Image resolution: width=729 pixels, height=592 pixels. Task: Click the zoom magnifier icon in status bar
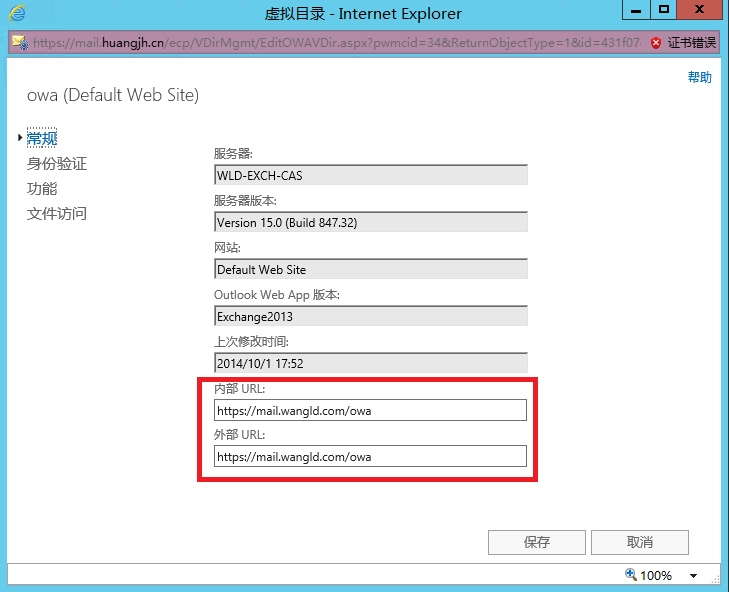point(630,575)
